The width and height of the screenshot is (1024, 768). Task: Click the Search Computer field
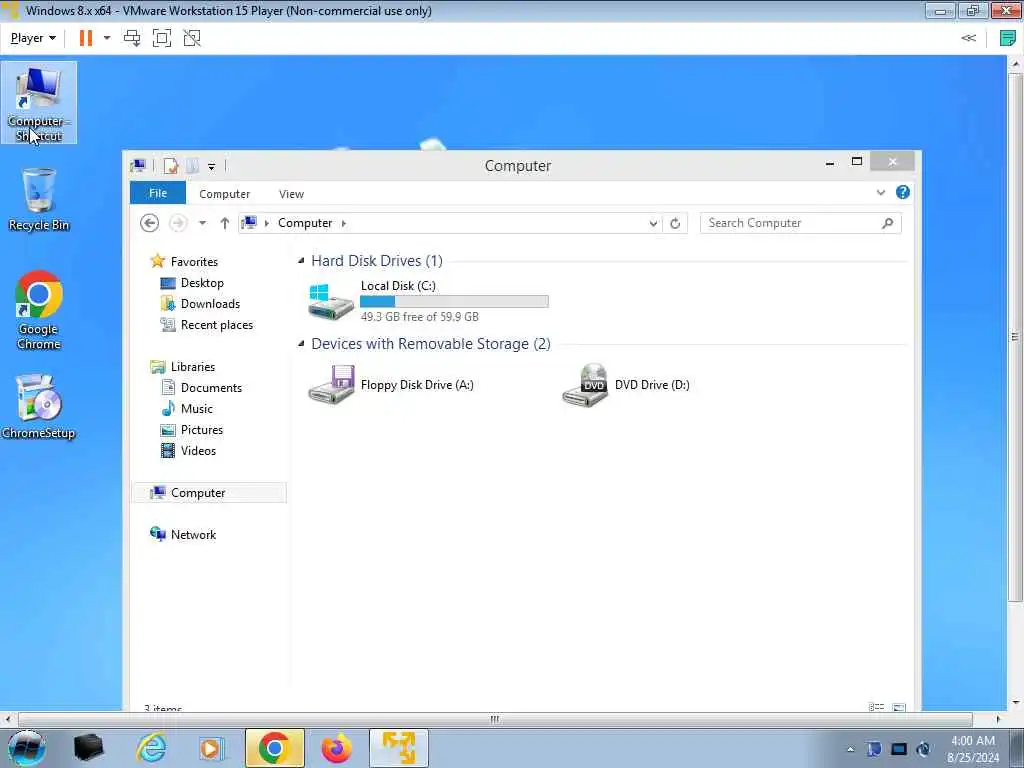[x=800, y=223]
